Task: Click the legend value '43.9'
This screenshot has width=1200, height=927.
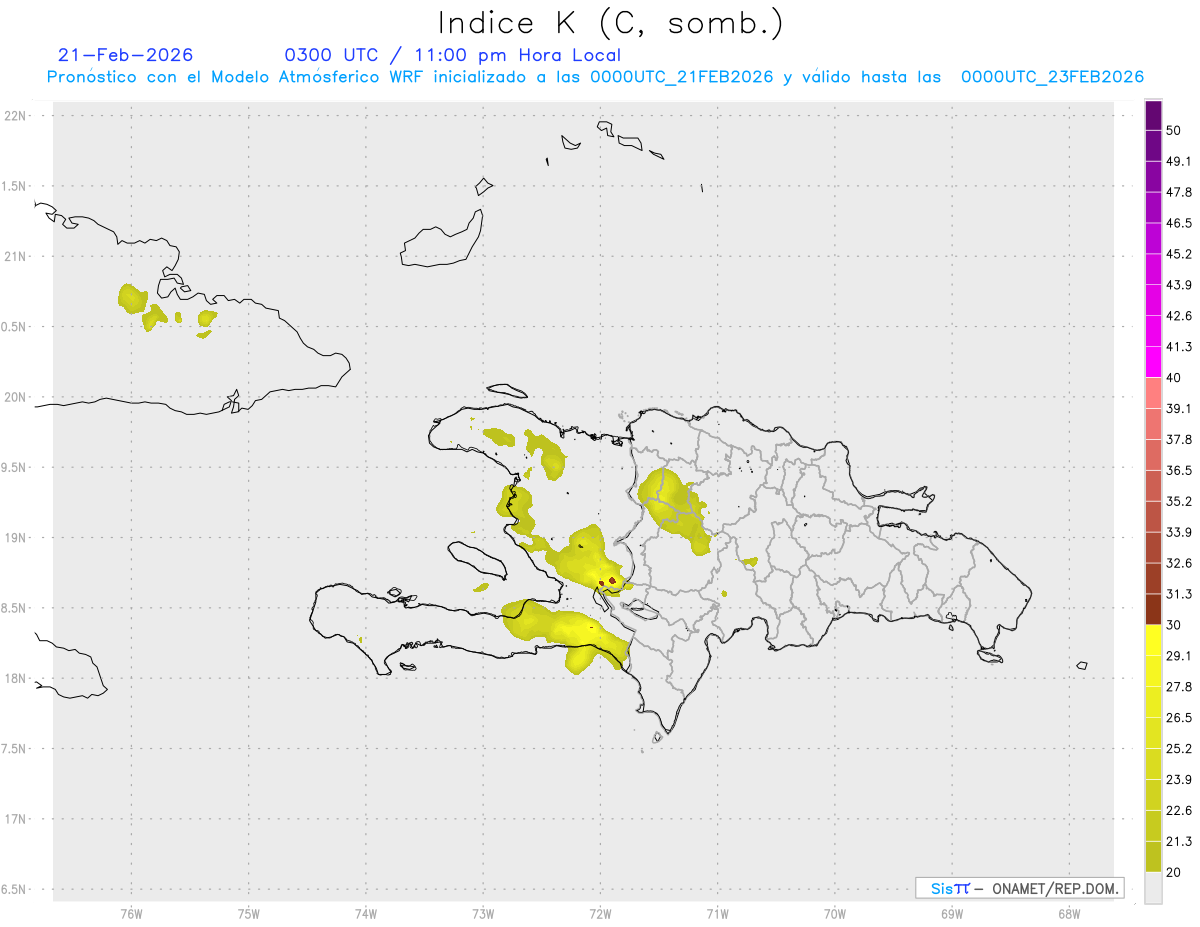Action: pyautogui.click(x=1179, y=285)
